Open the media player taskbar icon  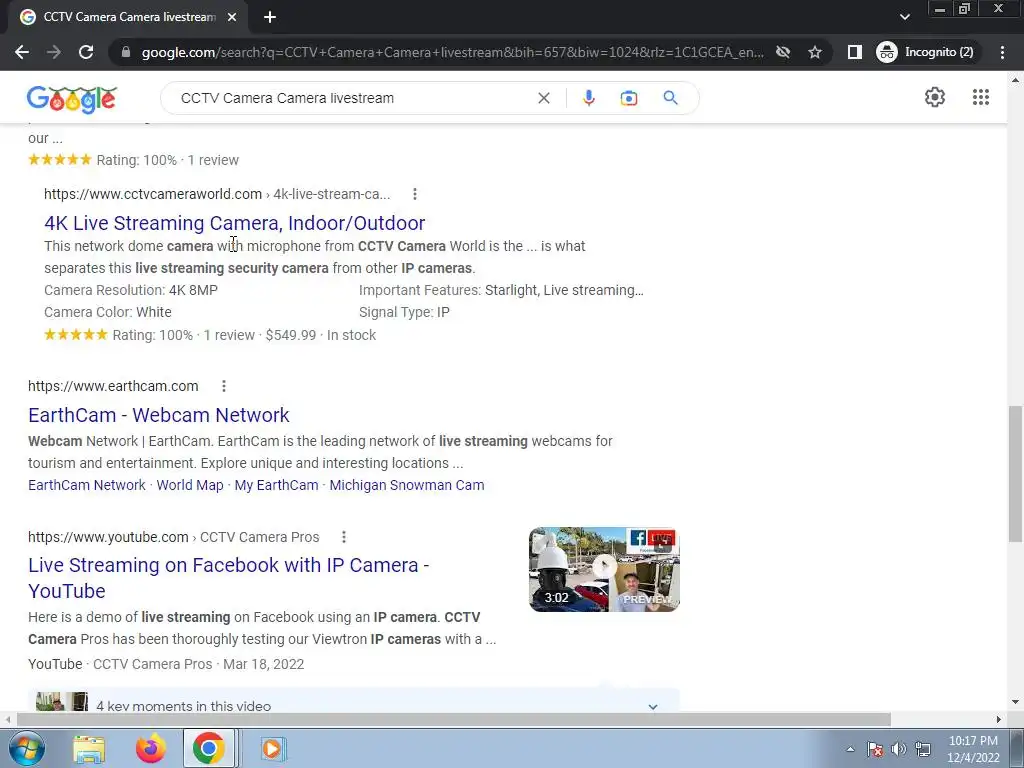point(272,748)
